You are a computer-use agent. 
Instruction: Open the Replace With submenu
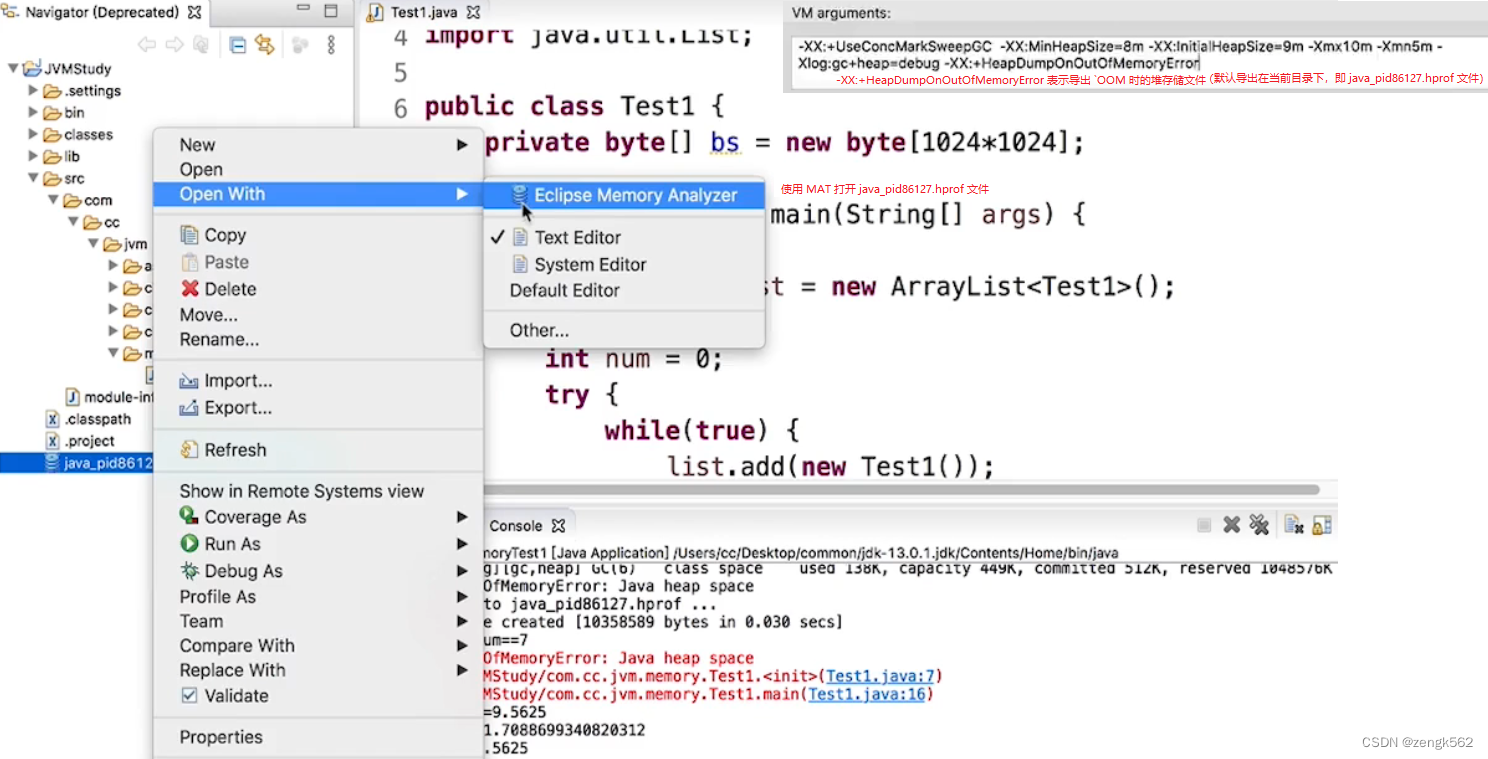tap(318, 670)
